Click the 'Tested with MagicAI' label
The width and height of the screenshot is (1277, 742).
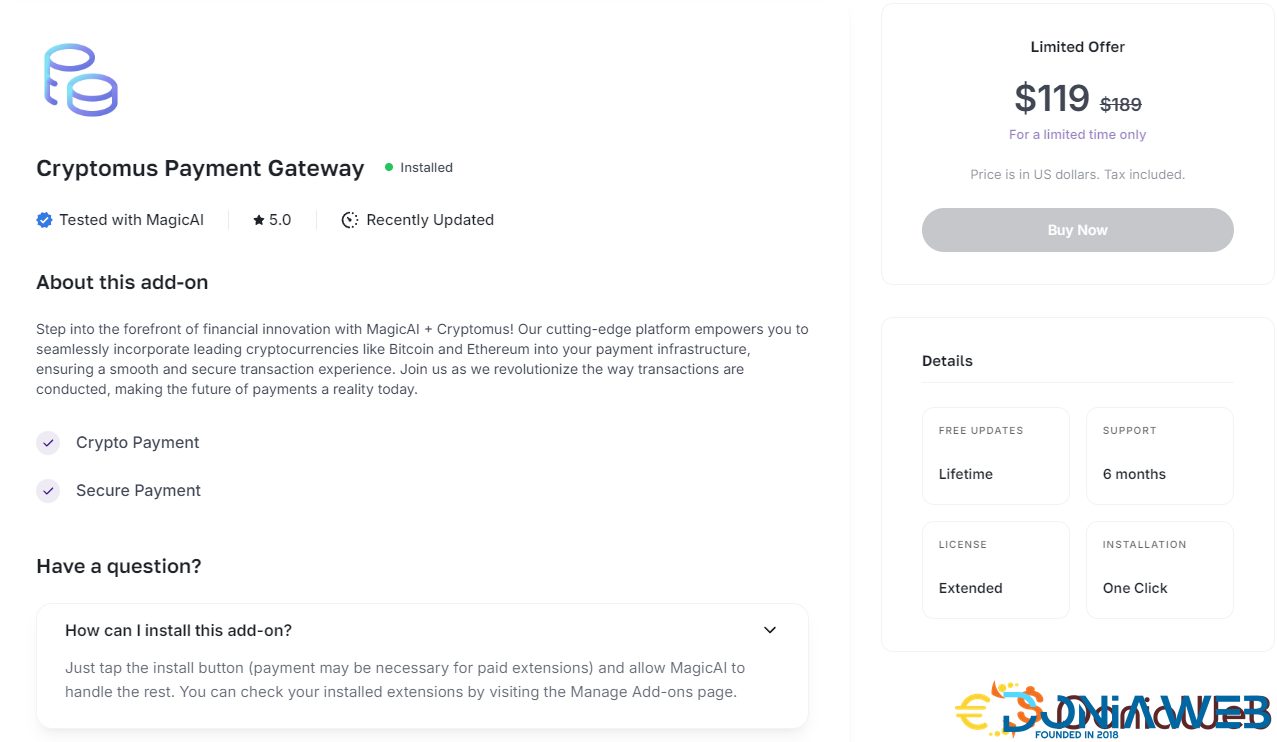131,220
